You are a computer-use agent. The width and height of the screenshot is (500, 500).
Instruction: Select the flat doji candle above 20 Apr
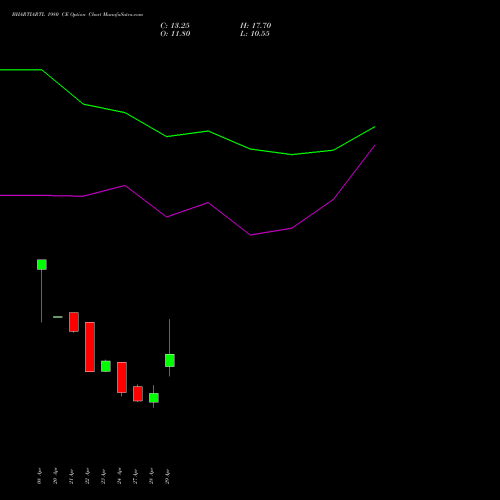coord(58,317)
